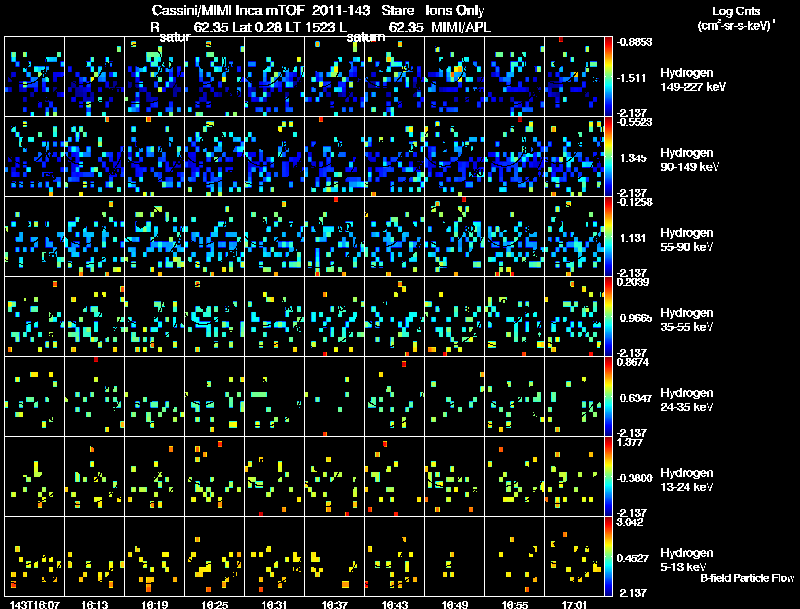Click the '3.042' colorbar value
Image resolution: width=800 pixels, height=609 pixels.
click(630, 522)
